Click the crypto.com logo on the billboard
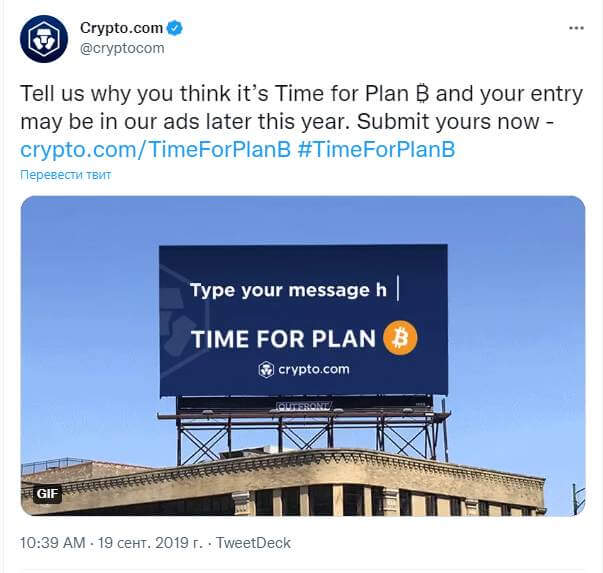The height and width of the screenshot is (573, 603). click(x=304, y=370)
